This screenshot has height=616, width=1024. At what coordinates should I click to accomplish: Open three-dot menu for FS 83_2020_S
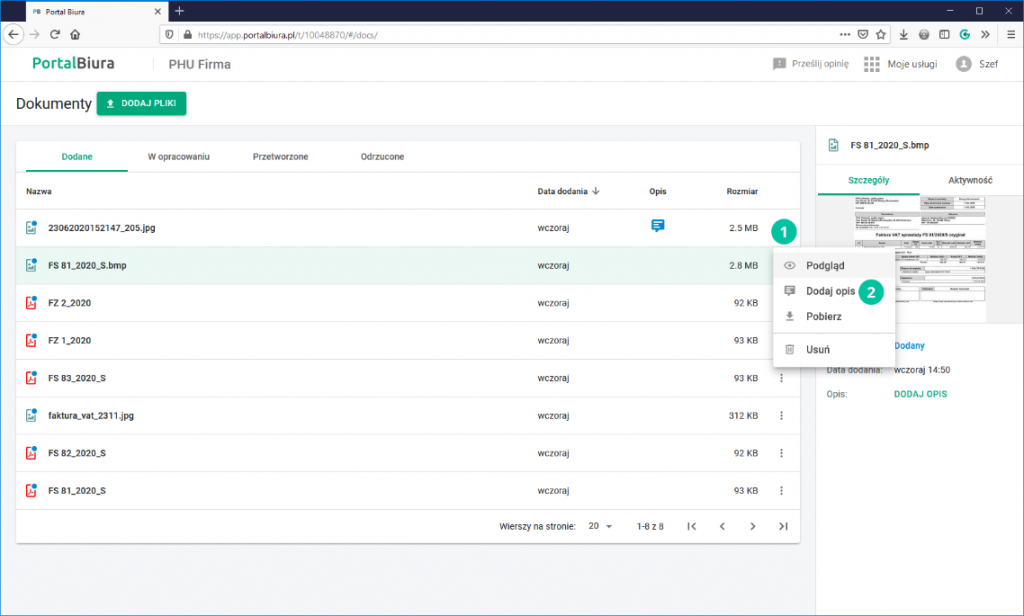point(781,378)
